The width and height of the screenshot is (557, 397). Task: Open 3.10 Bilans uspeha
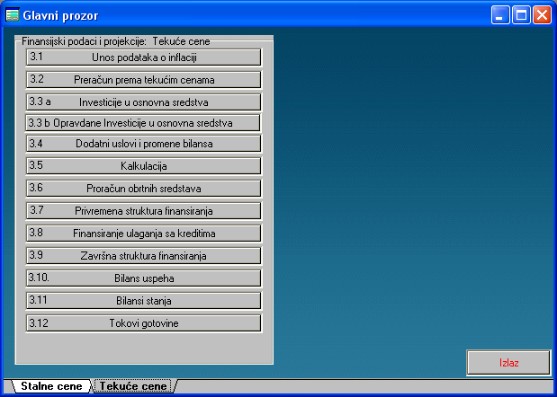pyautogui.click(x=144, y=278)
